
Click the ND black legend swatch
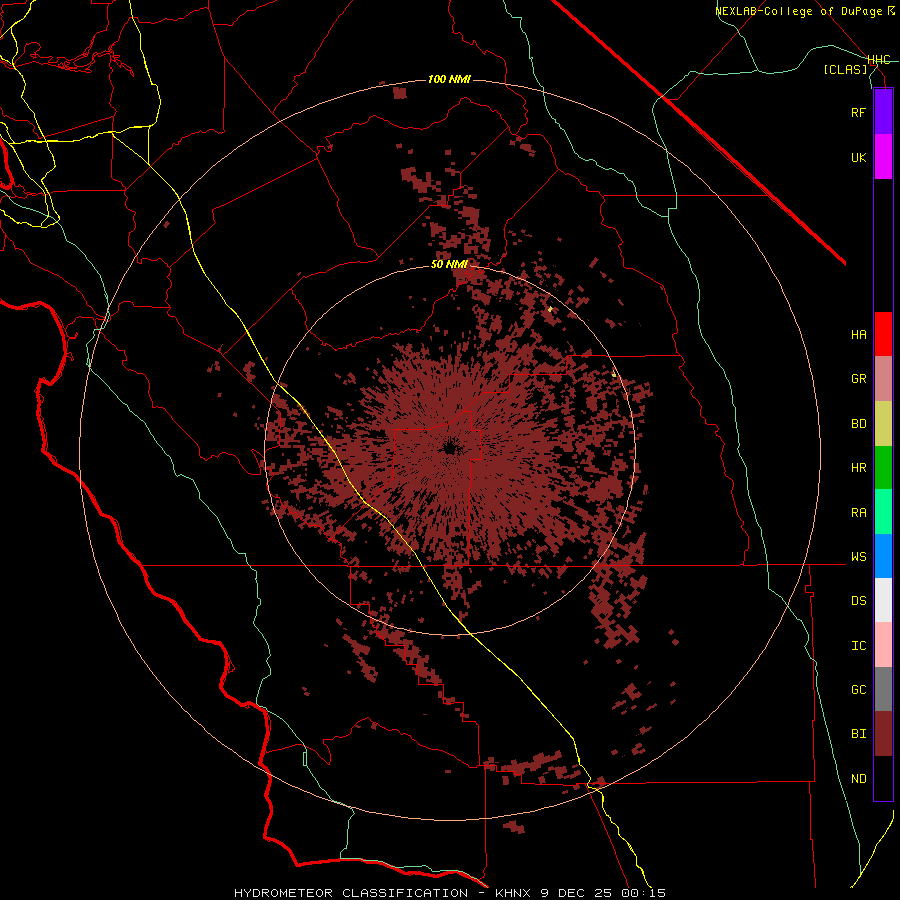[x=883, y=778]
